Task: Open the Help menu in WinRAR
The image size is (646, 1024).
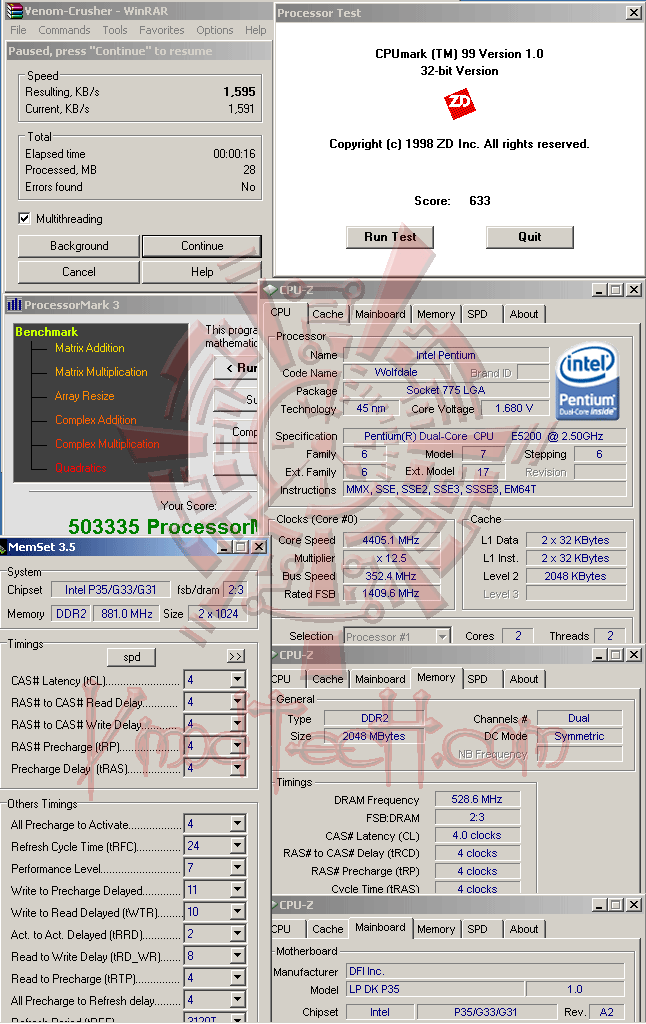Action: [255, 30]
